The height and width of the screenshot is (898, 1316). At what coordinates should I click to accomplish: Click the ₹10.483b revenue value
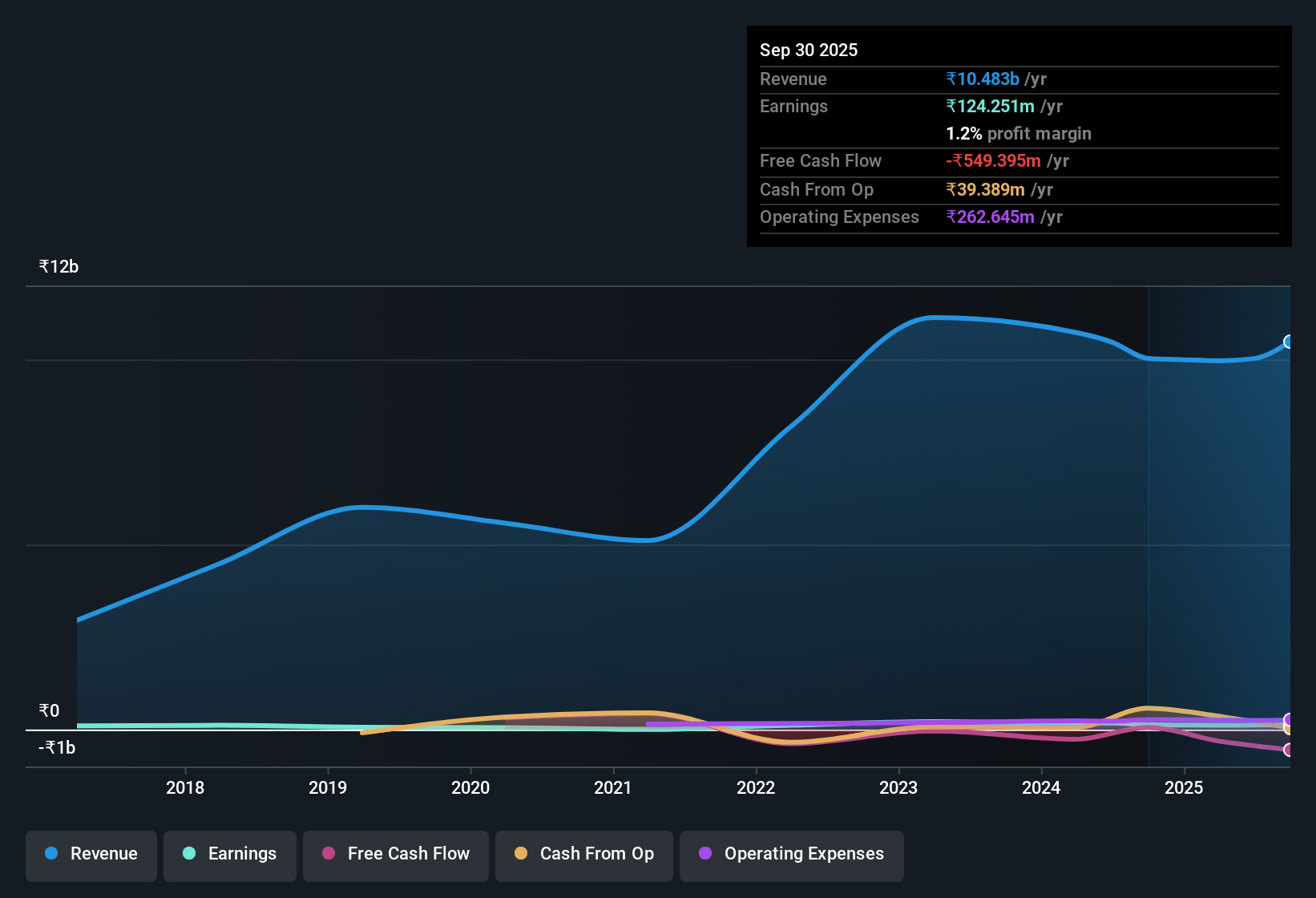983,79
